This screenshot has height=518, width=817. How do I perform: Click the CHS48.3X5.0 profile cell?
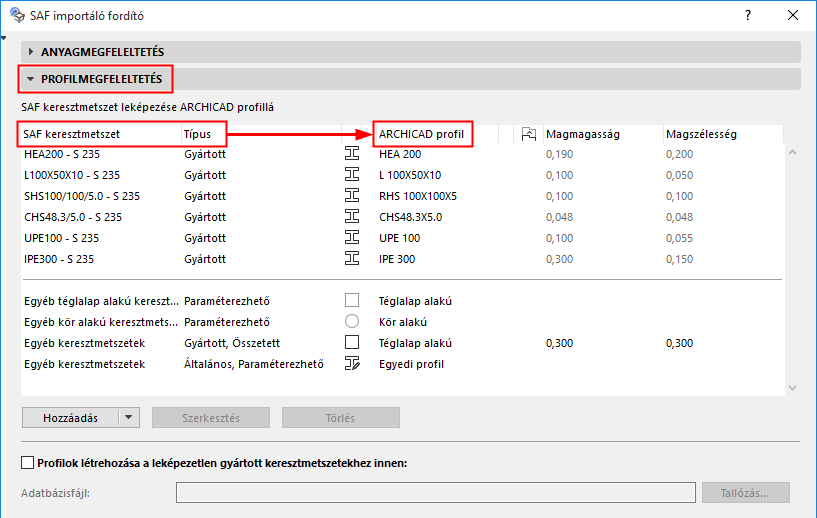click(411, 217)
